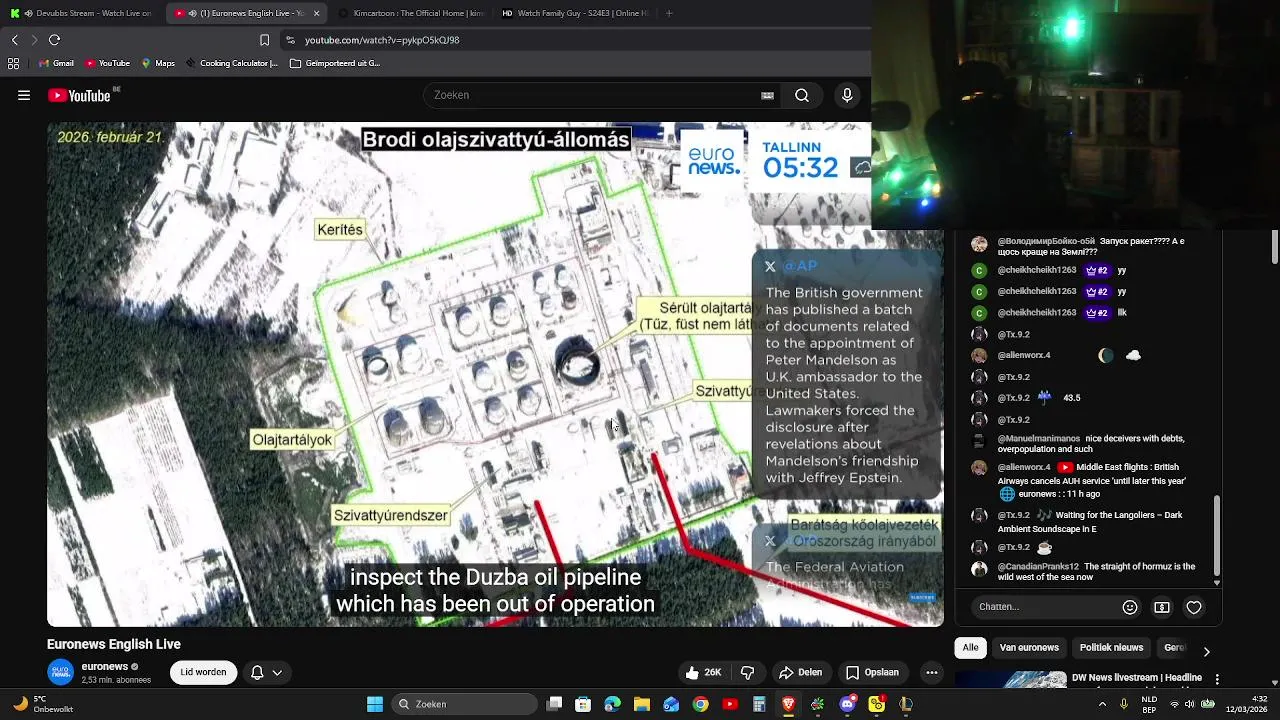Viewport: 1280px width, 720px height.
Task: Send a heart reaction in live chat
Action: 1194,607
